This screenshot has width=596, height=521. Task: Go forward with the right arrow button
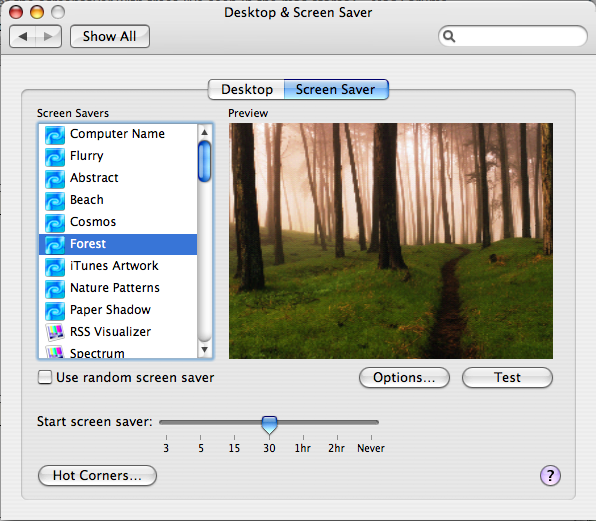(49, 36)
